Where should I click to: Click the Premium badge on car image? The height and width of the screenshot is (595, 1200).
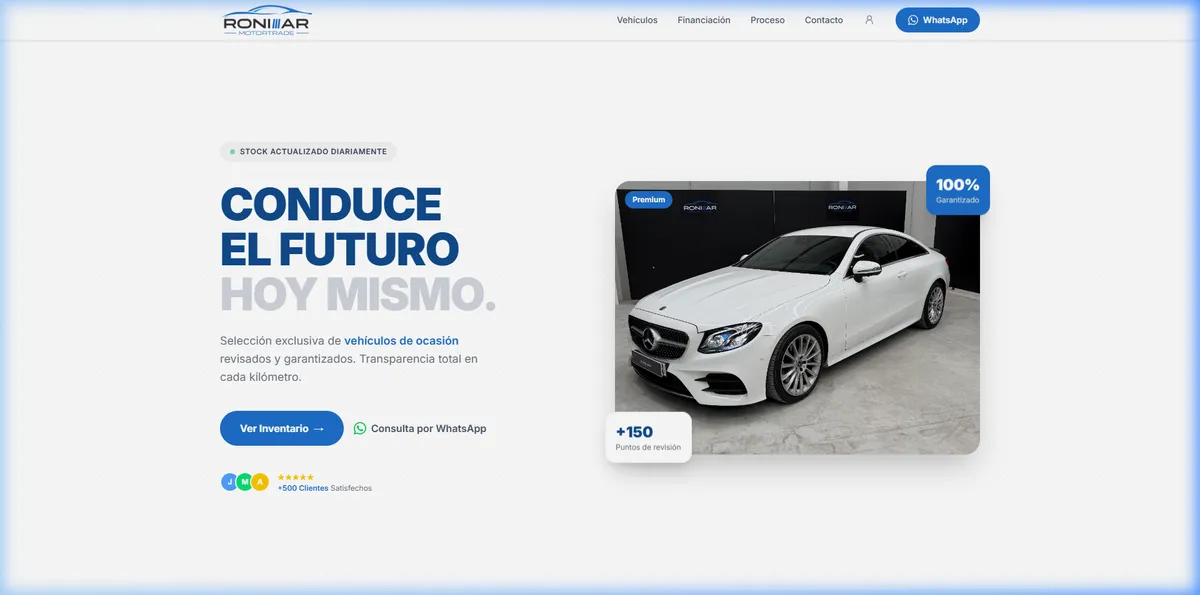(x=649, y=200)
